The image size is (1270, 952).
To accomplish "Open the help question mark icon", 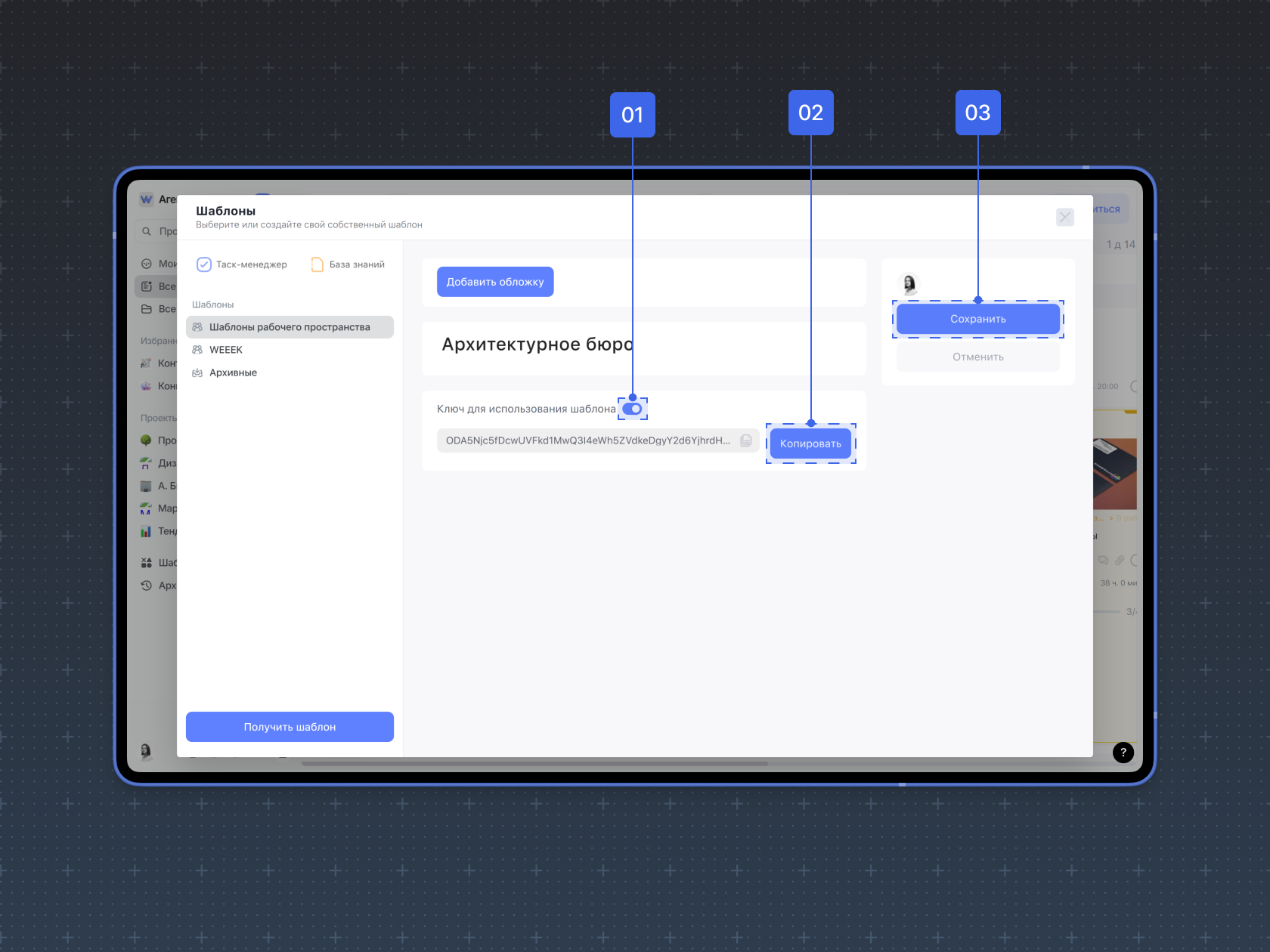I will click(1123, 752).
